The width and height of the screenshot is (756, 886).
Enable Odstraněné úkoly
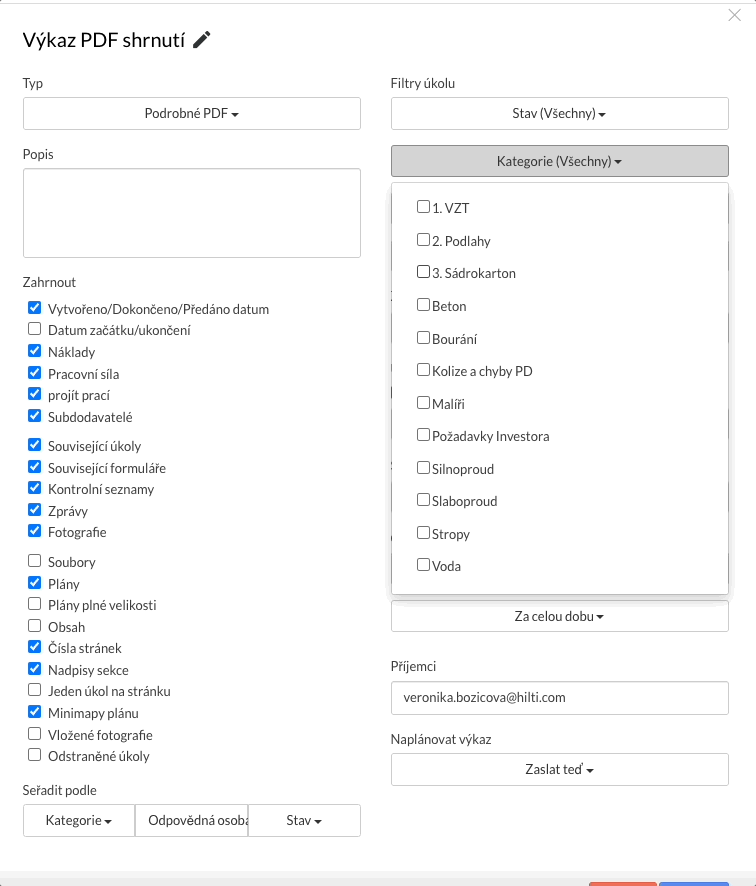coord(34,754)
